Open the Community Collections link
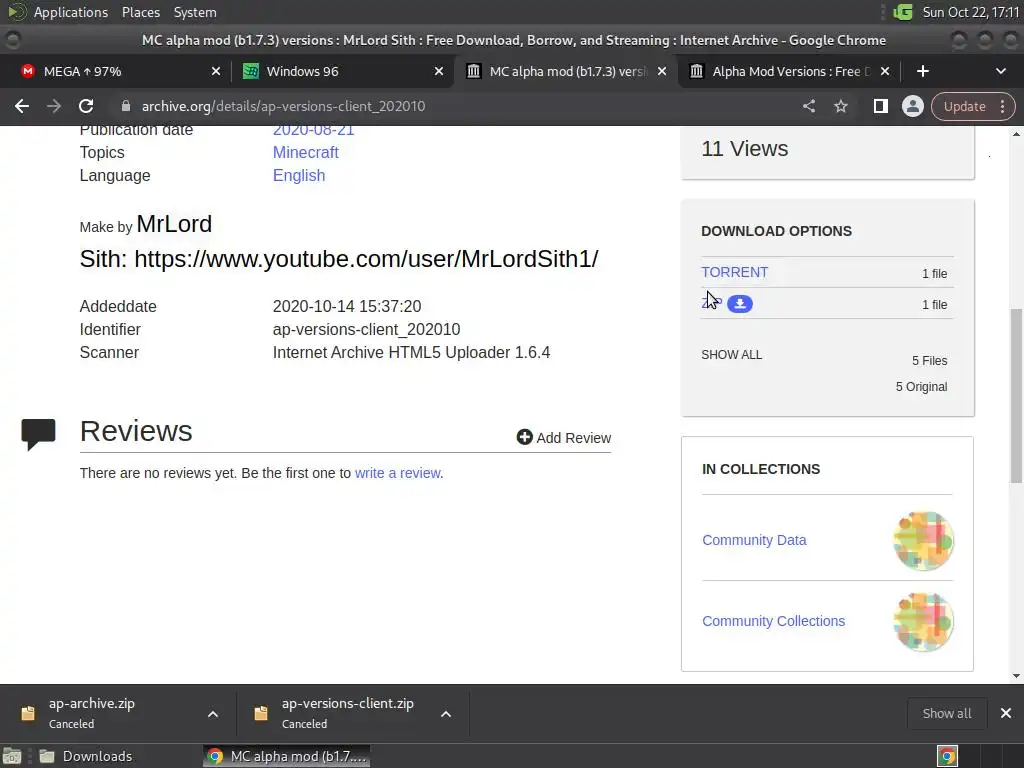This screenshot has height=768, width=1024. click(x=773, y=621)
